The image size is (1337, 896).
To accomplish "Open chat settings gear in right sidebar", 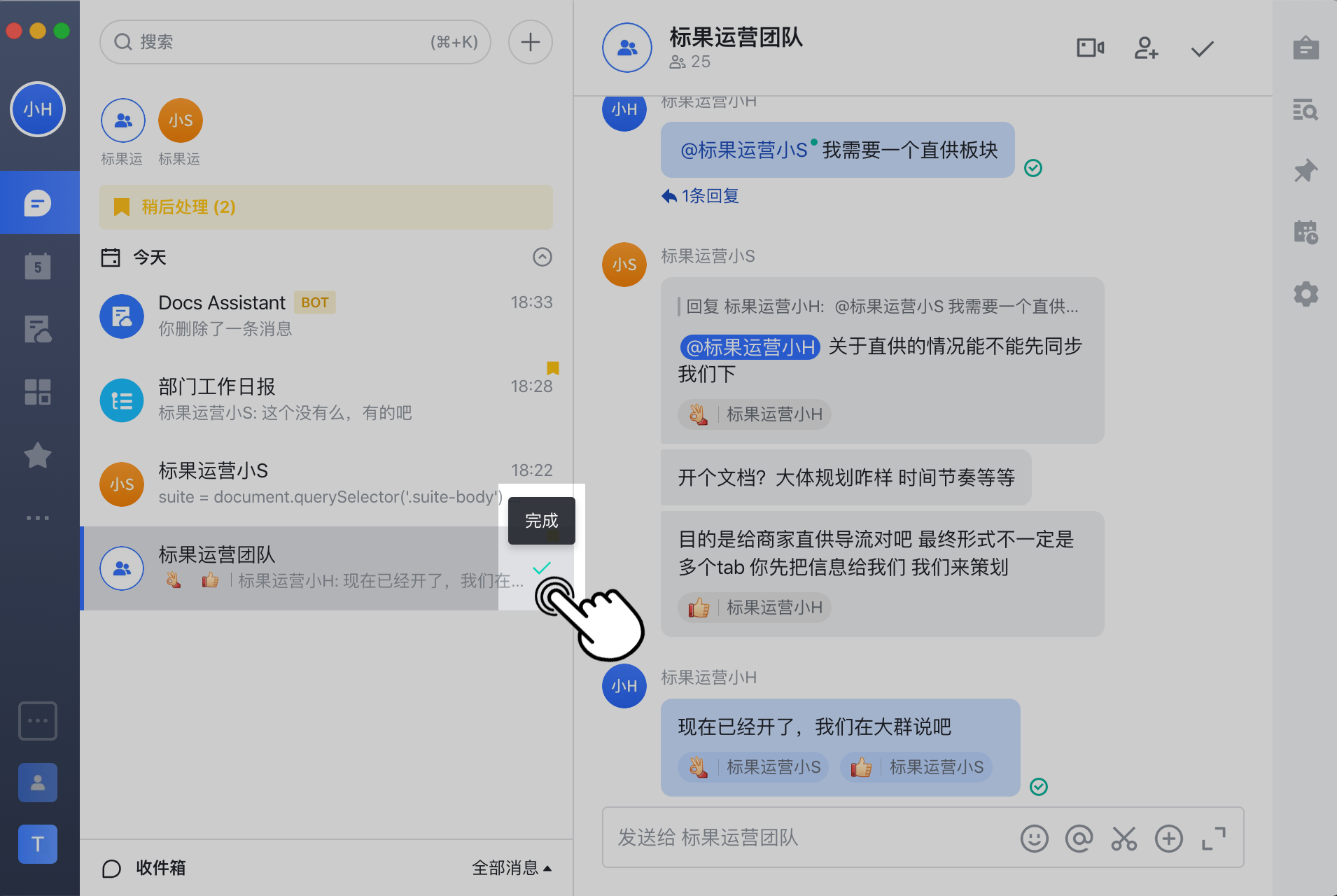I will pos(1305,294).
